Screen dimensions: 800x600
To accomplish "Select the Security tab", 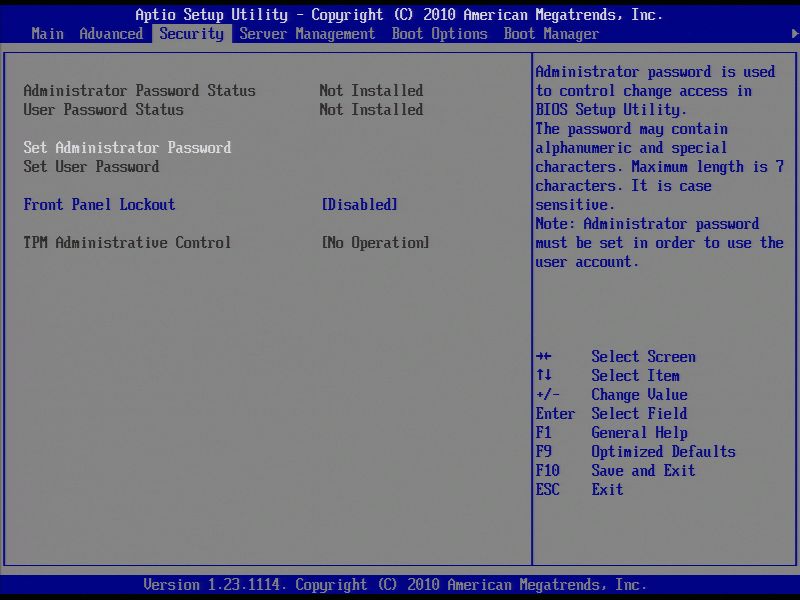I will coord(191,33).
